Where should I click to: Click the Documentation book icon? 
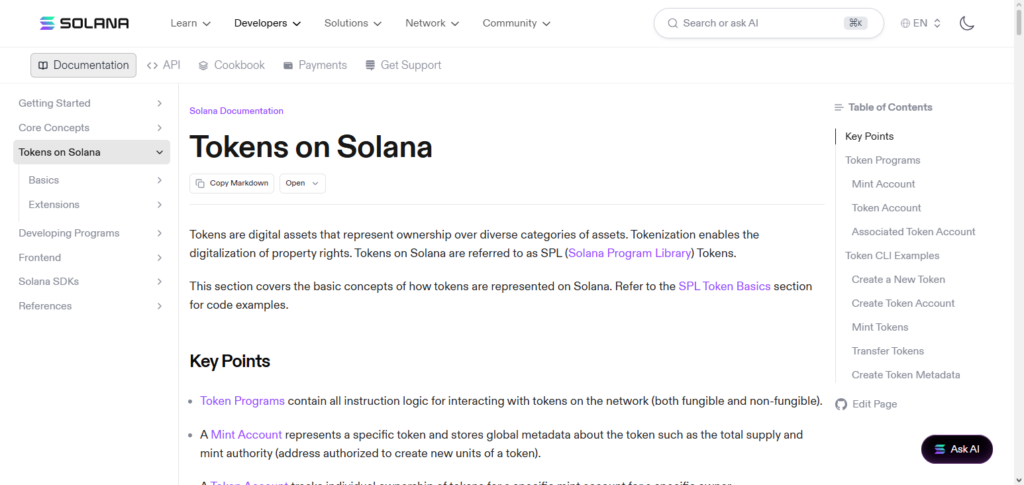click(43, 65)
